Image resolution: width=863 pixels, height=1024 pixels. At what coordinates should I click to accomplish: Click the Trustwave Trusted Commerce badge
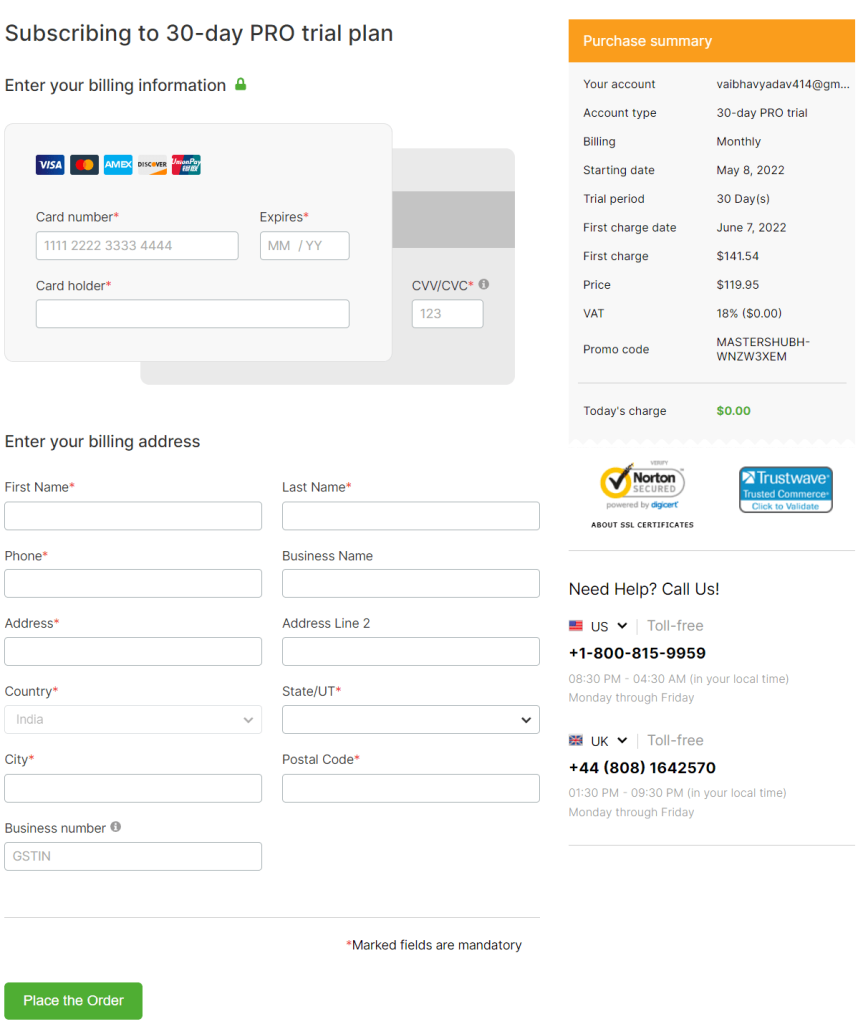pos(786,489)
